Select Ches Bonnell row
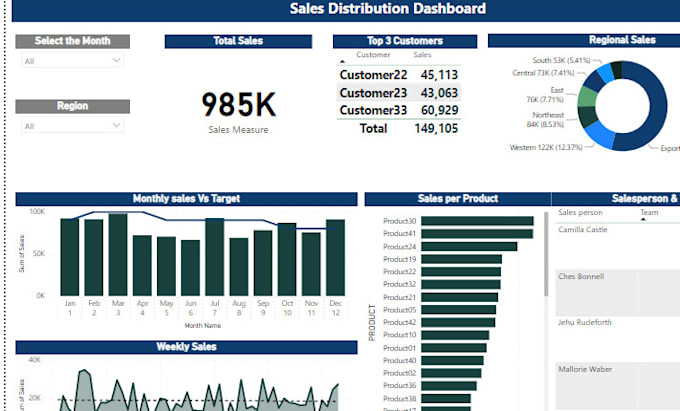The height and width of the screenshot is (411, 680). pos(618,292)
